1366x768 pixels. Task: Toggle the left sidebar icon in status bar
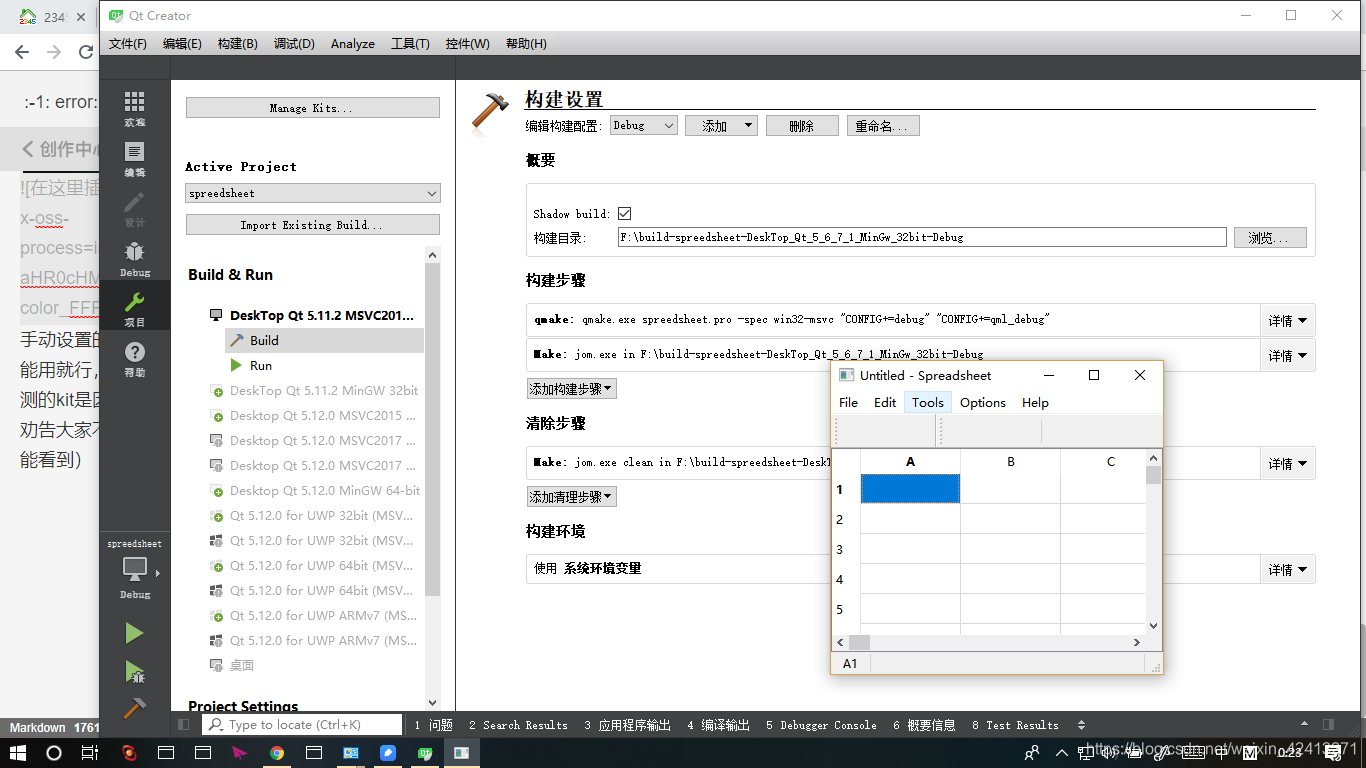[x=183, y=724]
